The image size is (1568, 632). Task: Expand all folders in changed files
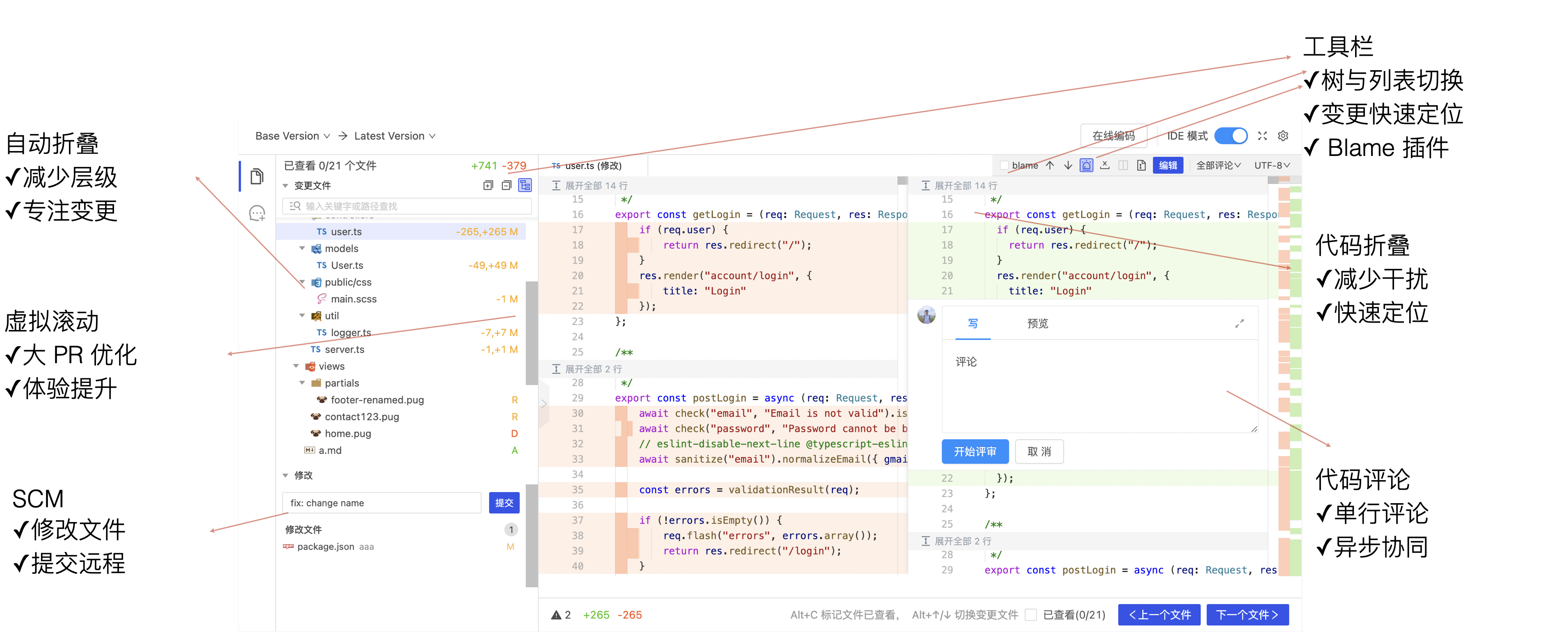coord(488,185)
